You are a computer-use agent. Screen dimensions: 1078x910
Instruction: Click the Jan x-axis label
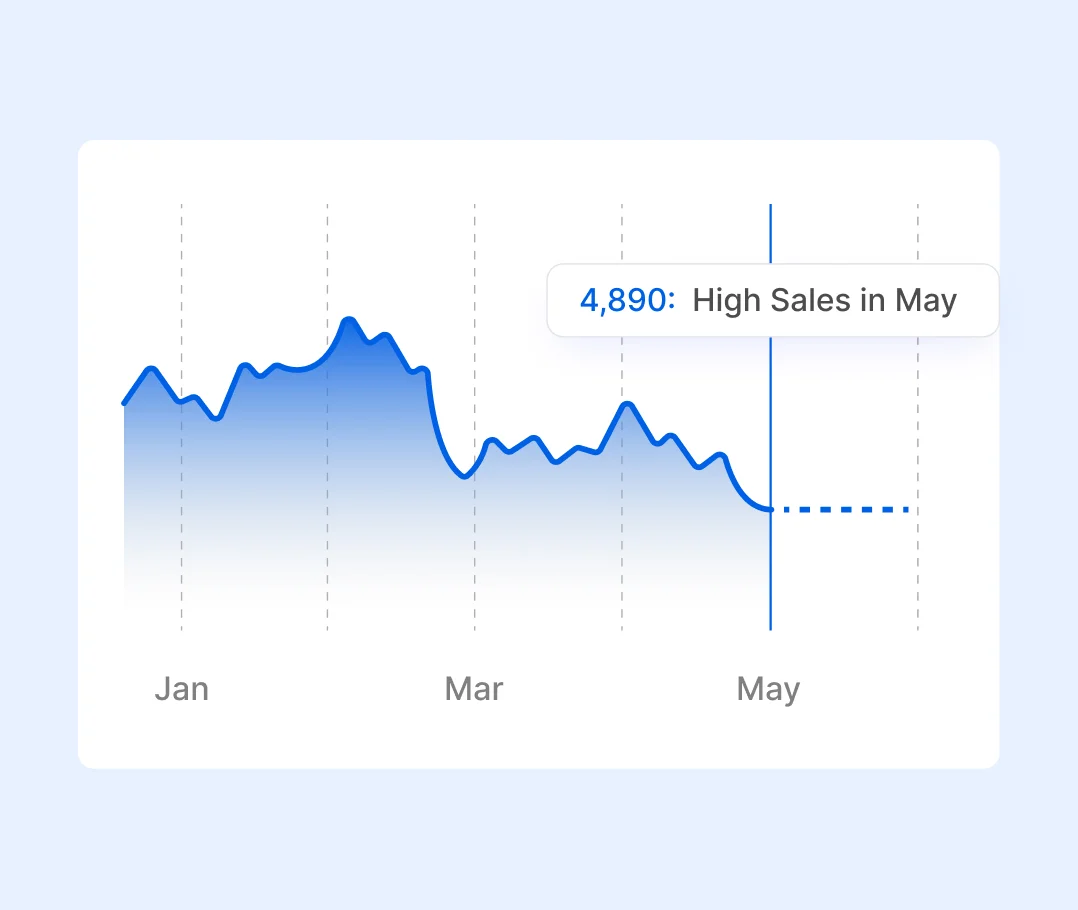181,689
